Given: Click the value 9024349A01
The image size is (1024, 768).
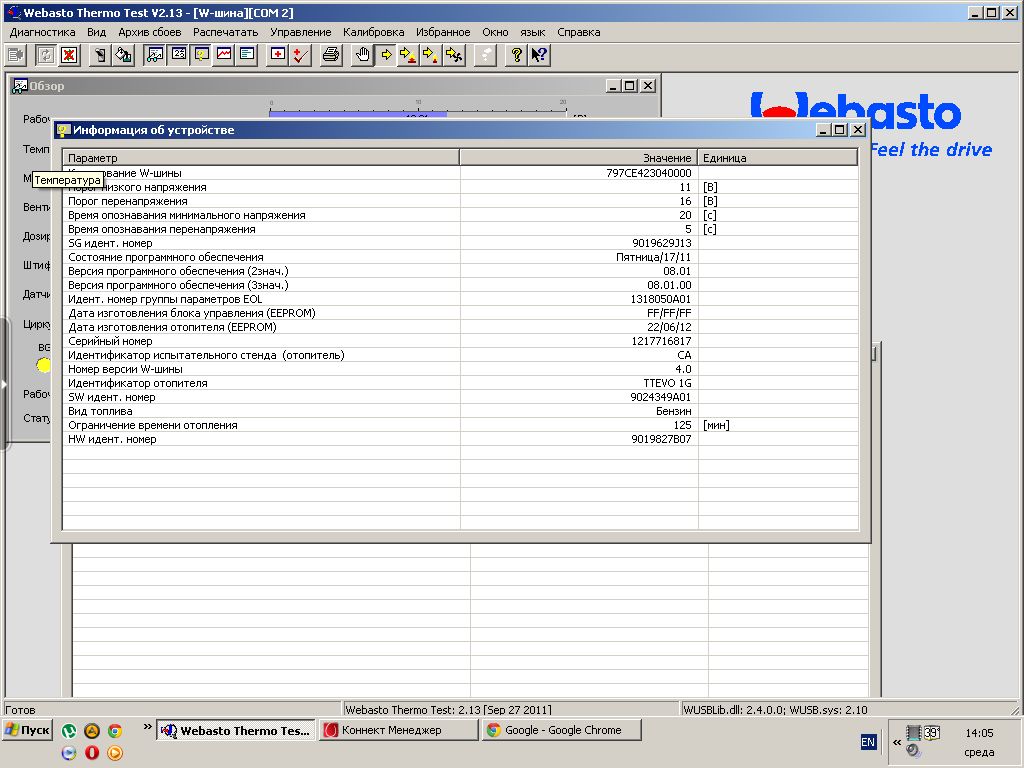Looking at the screenshot, I should [x=660, y=397].
